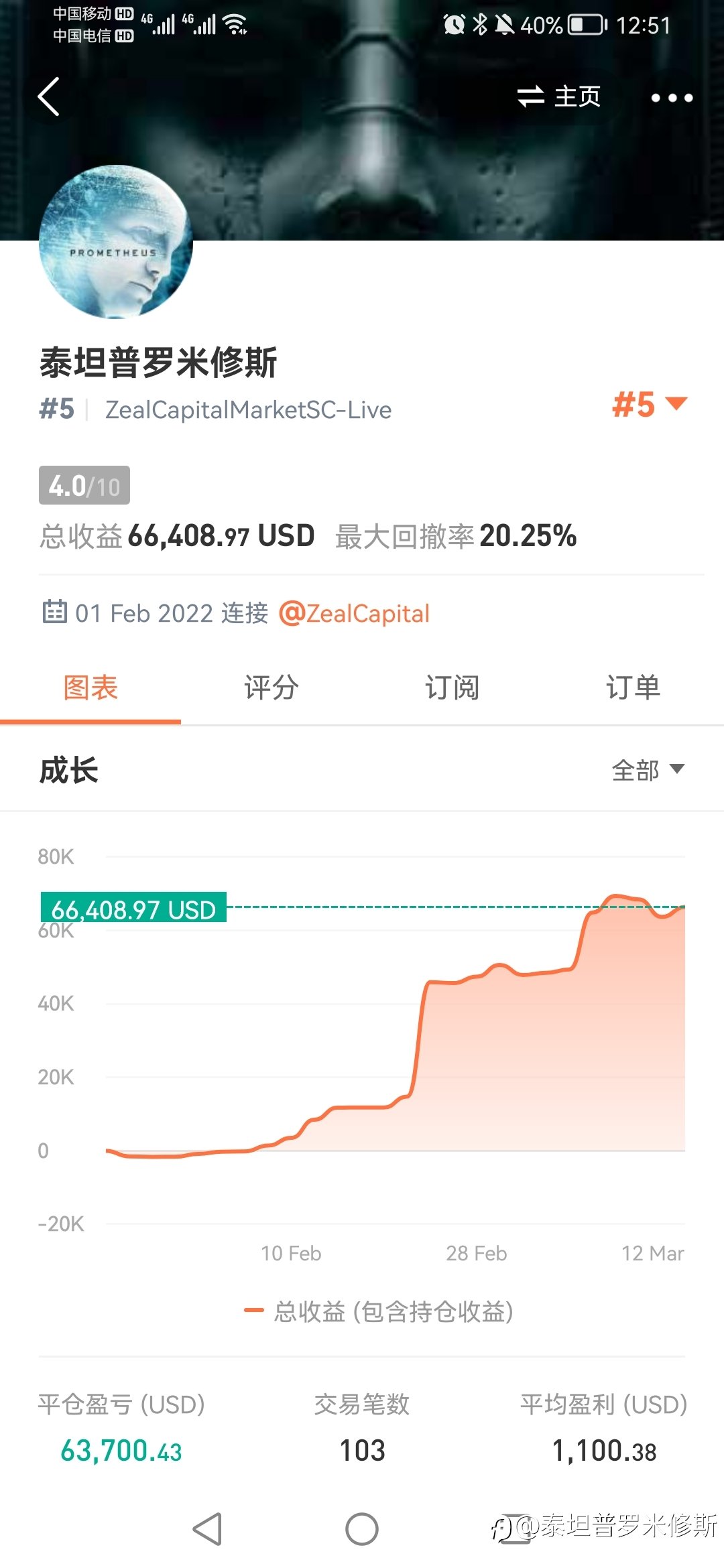Open the three-dot more options menu
The image size is (724, 1568).
672,98
